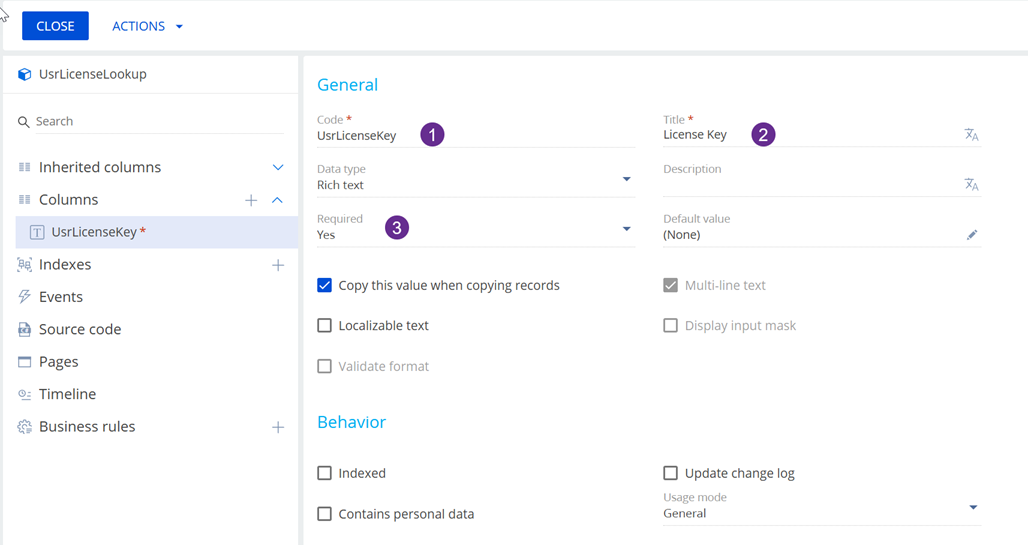Enable Contains personal data checkbox
1028x545 pixels.
tap(325, 514)
